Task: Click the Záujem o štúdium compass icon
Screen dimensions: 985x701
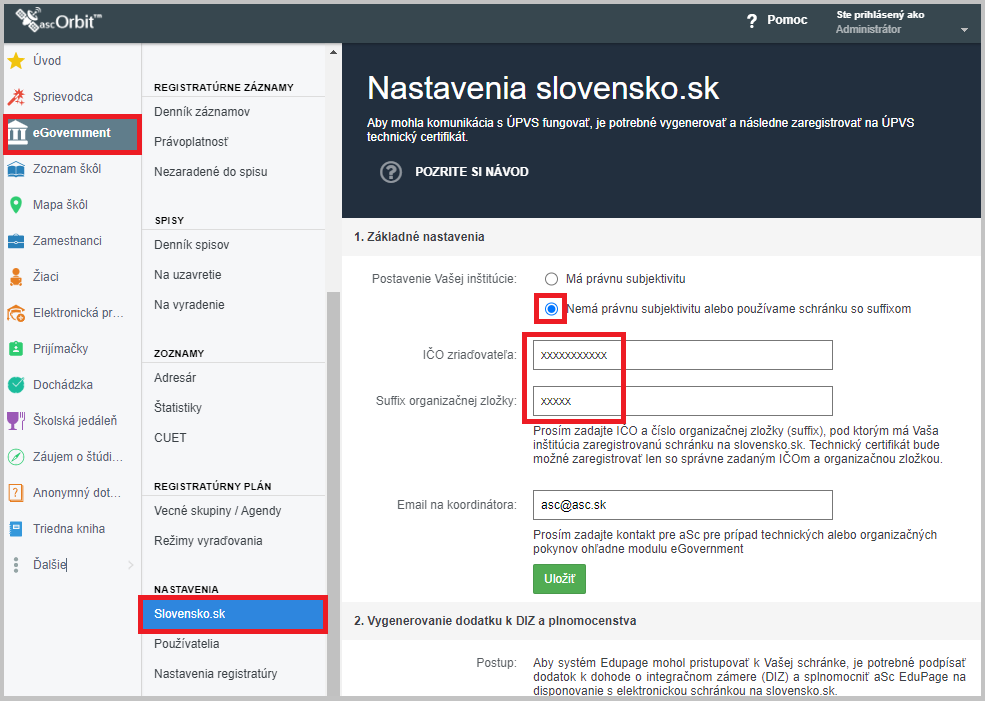Action: [x=16, y=457]
